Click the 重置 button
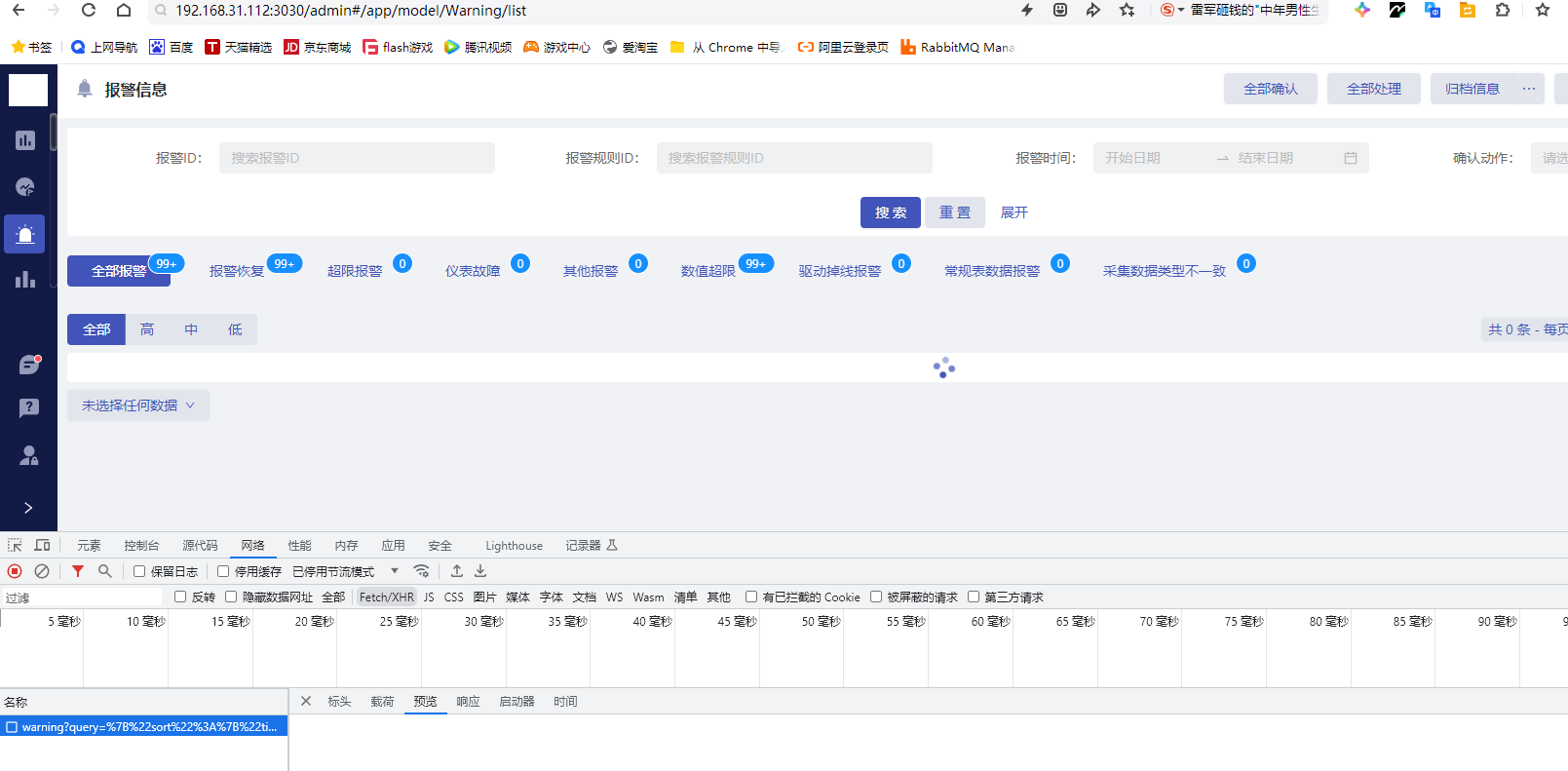This screenshot has height=771, width=1568. click(955, 212)
